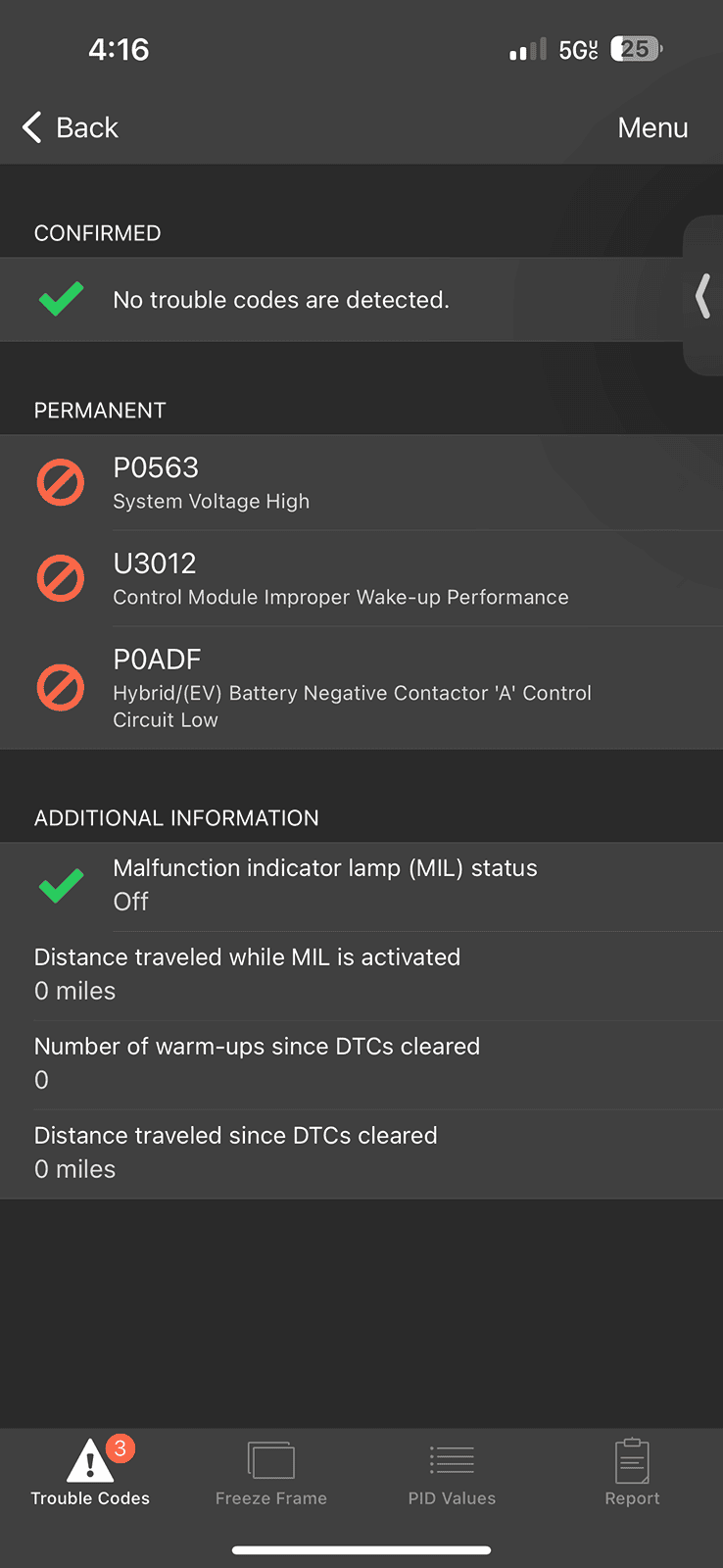This screenshot has height=1568, width=723.
Task: Select Distance traveled since DTCs cleared row
Action: [361, 1152]
